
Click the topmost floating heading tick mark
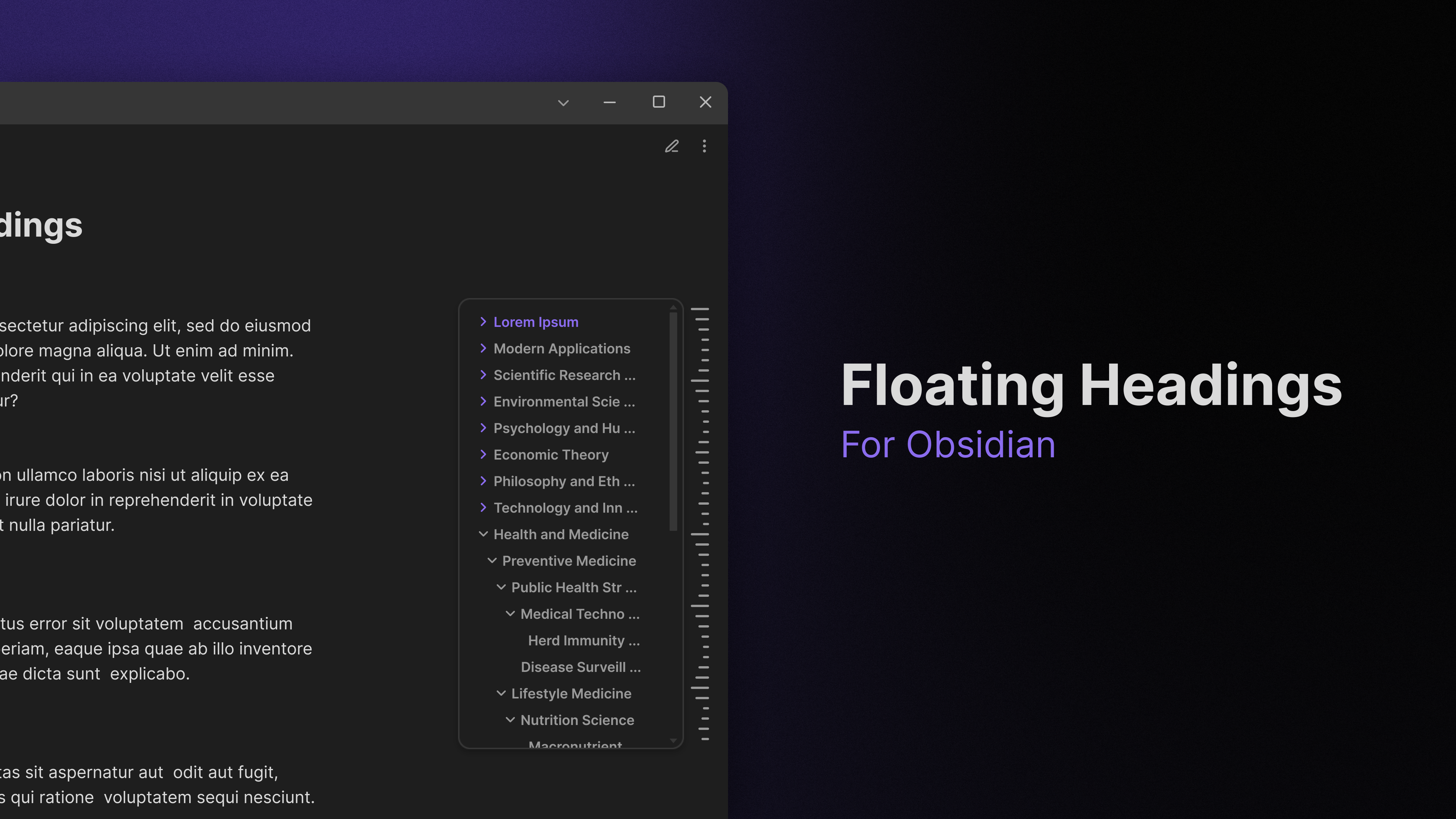pyautogui.click(x=700, y=309)
